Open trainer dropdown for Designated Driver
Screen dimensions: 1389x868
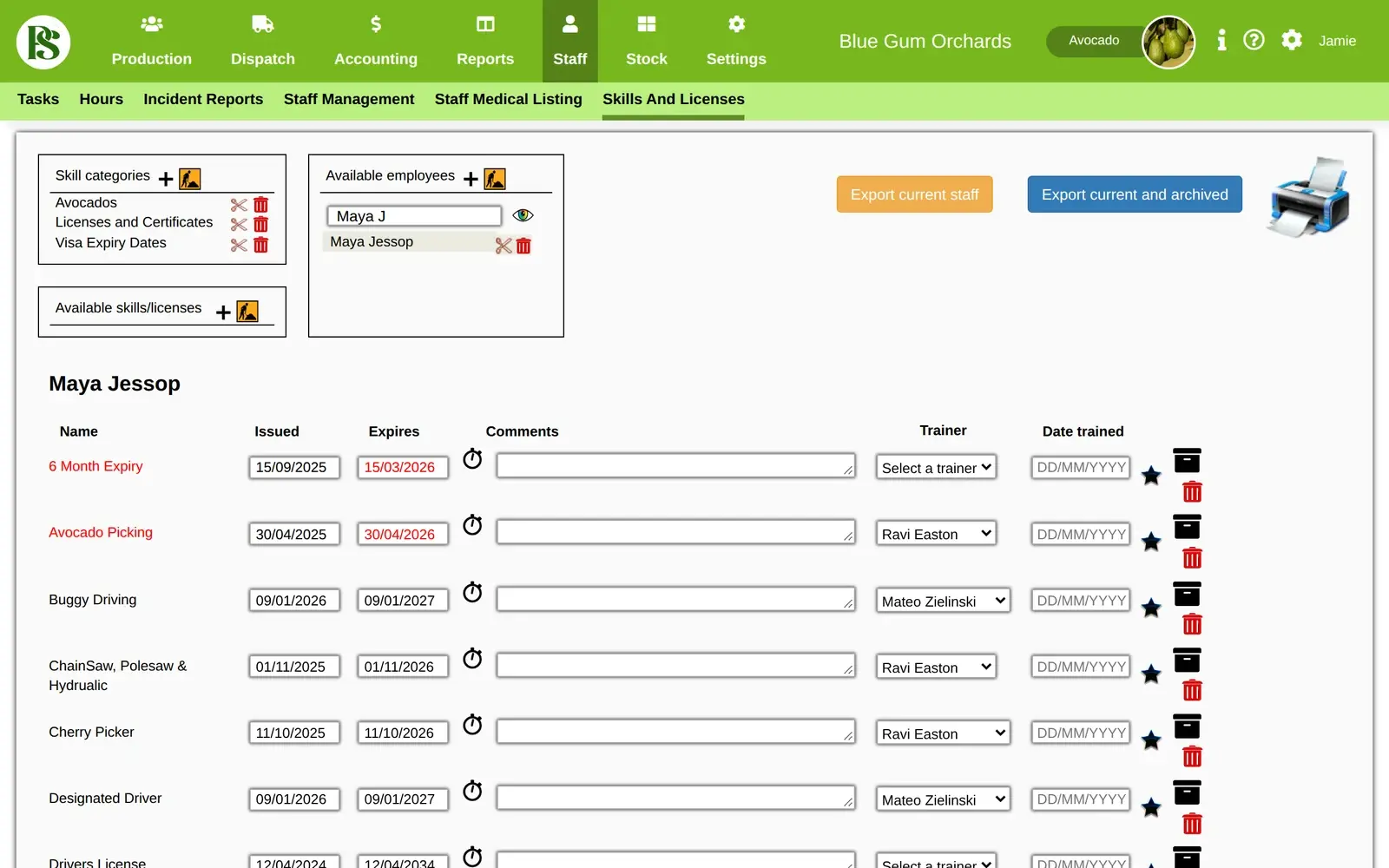click(x=943, y=799)
